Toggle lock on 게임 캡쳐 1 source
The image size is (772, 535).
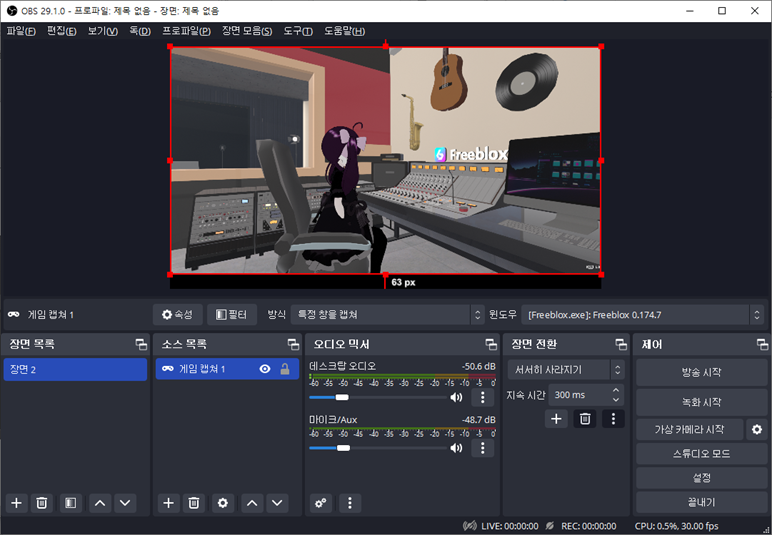click(x=284, y=369)
